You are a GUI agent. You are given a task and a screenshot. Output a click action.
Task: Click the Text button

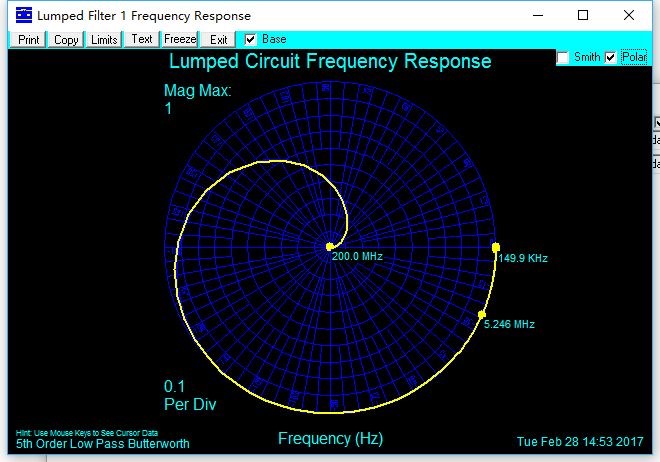point(141,40)
